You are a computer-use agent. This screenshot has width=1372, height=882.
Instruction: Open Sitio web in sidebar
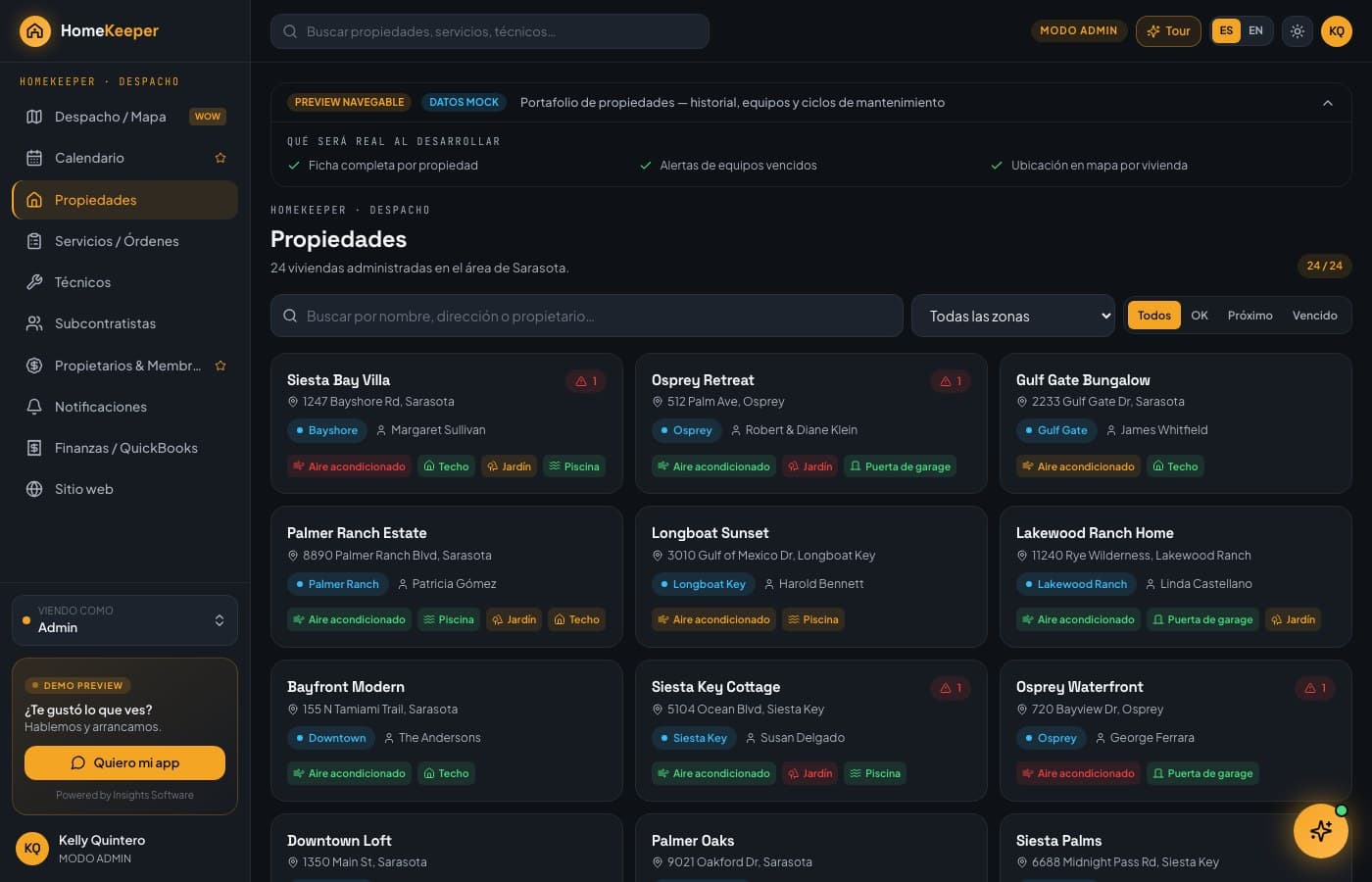click(124, 489)
